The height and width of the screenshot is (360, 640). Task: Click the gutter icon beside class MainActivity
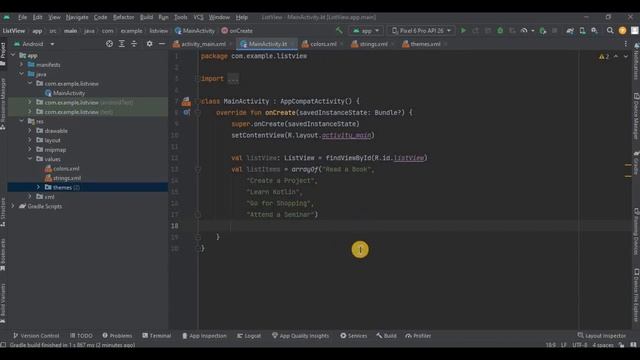click(186, 101)
